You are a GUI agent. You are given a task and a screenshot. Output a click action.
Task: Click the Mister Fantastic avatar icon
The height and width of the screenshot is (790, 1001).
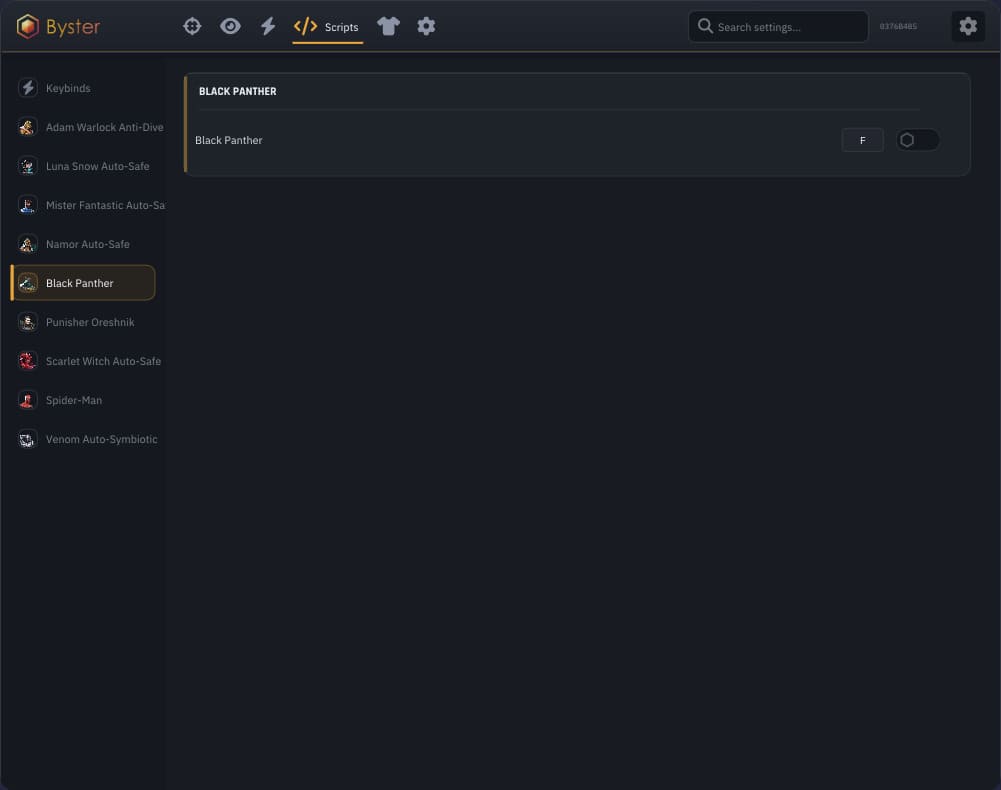pos(27,205)
